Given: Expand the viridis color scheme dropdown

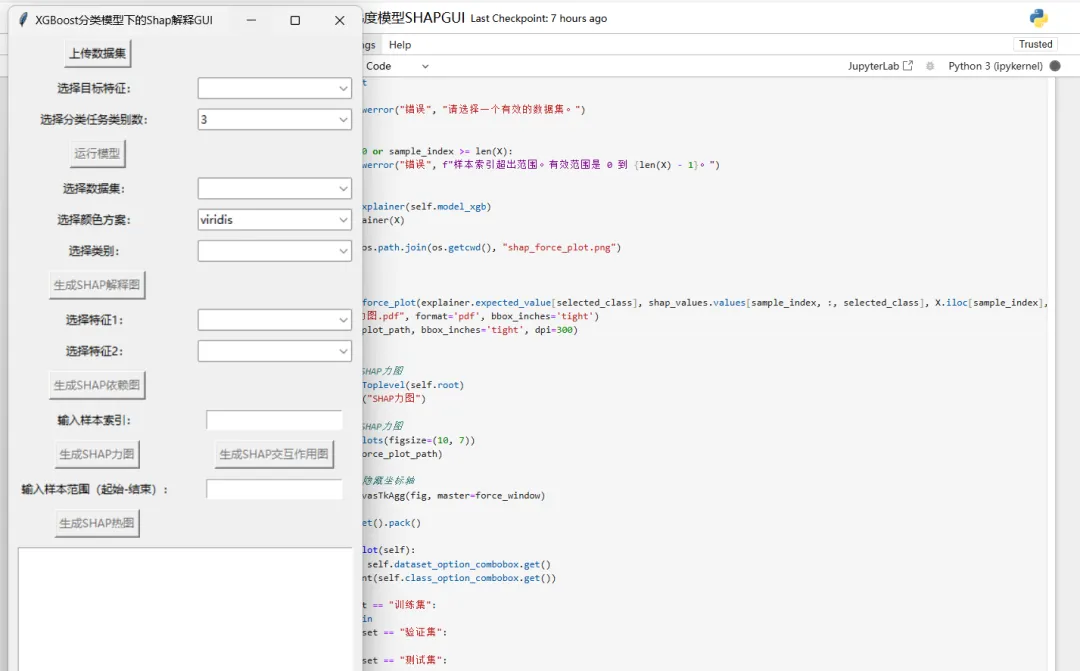Looking at the screenshot, I should click(343, 219).
